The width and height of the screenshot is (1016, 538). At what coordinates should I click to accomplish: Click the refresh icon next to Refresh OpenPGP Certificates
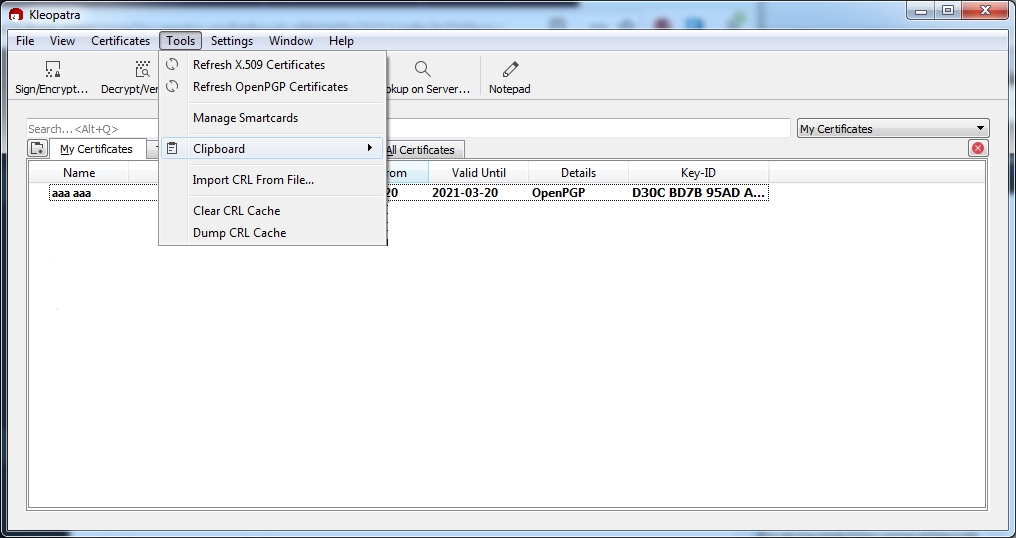(x=172, y=86)
